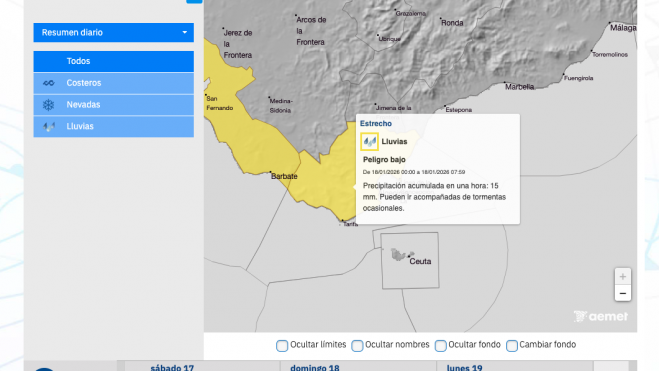This screenshot has width=659, height=371.
Task: Click the Barbate label on map
Action: pos(284,176)
